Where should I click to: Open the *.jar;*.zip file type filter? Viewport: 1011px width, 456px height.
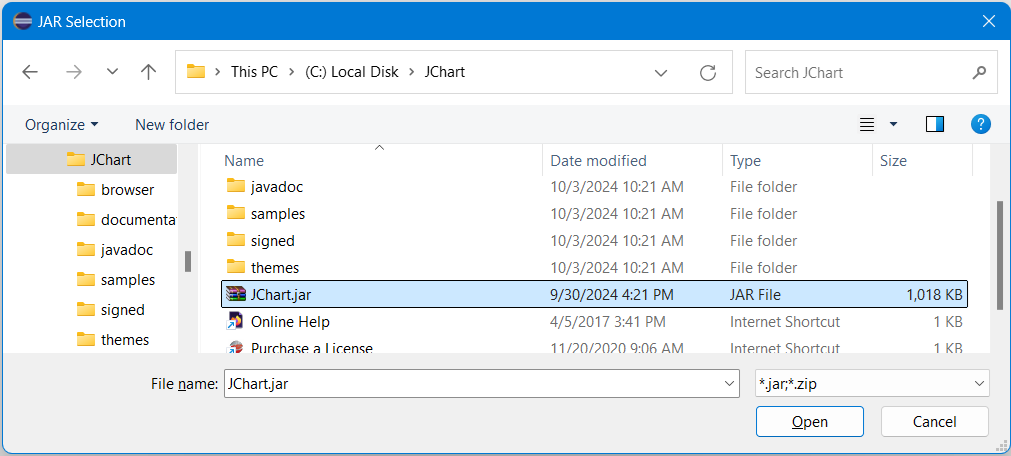click(x=872, y=384)
